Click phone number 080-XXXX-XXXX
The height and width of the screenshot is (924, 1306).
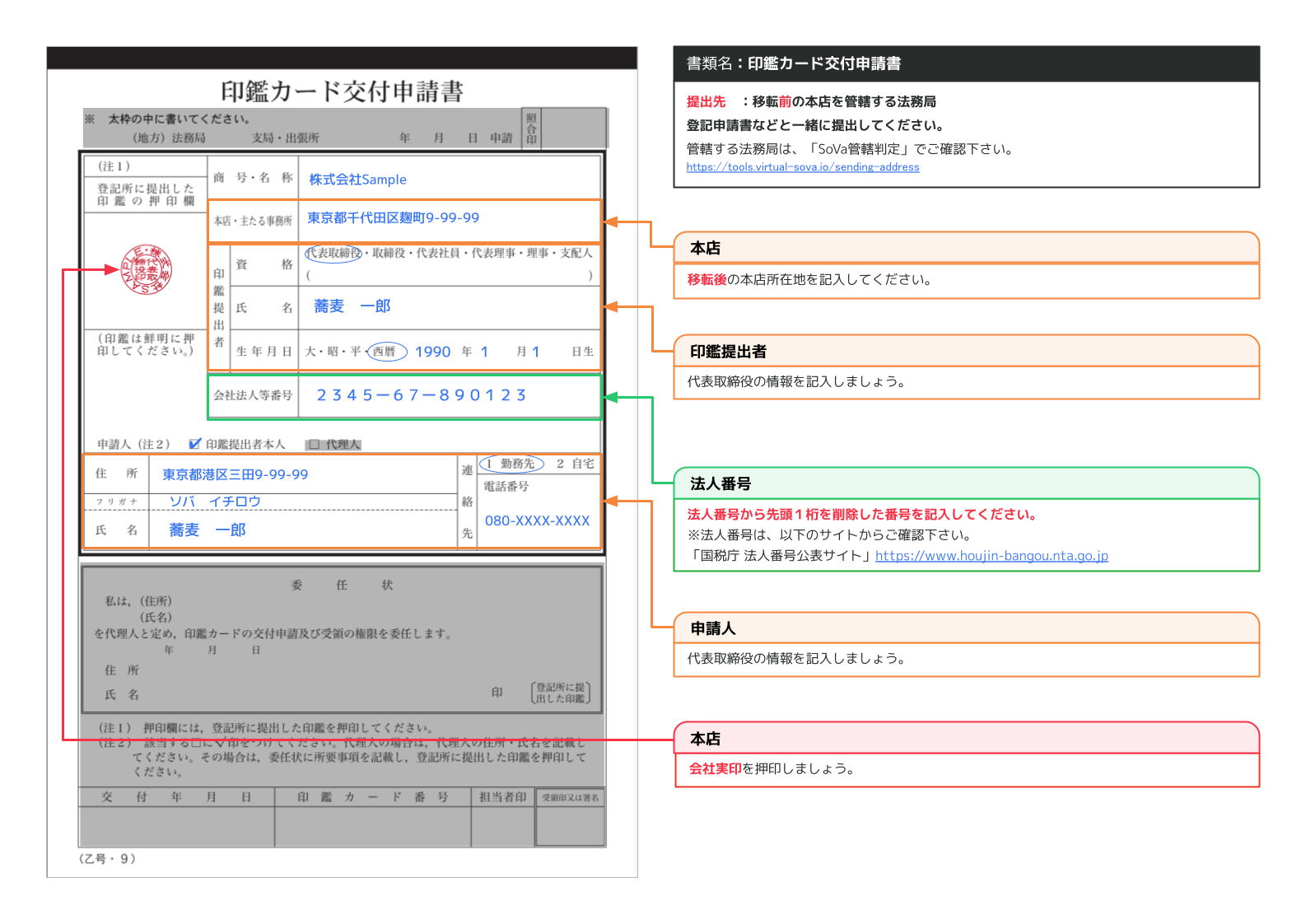point(537,521)
